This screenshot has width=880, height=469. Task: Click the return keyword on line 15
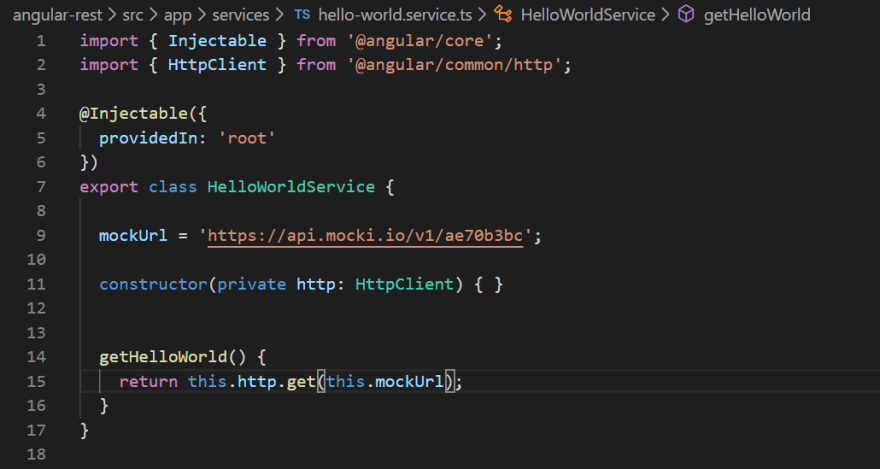[148, 381]
